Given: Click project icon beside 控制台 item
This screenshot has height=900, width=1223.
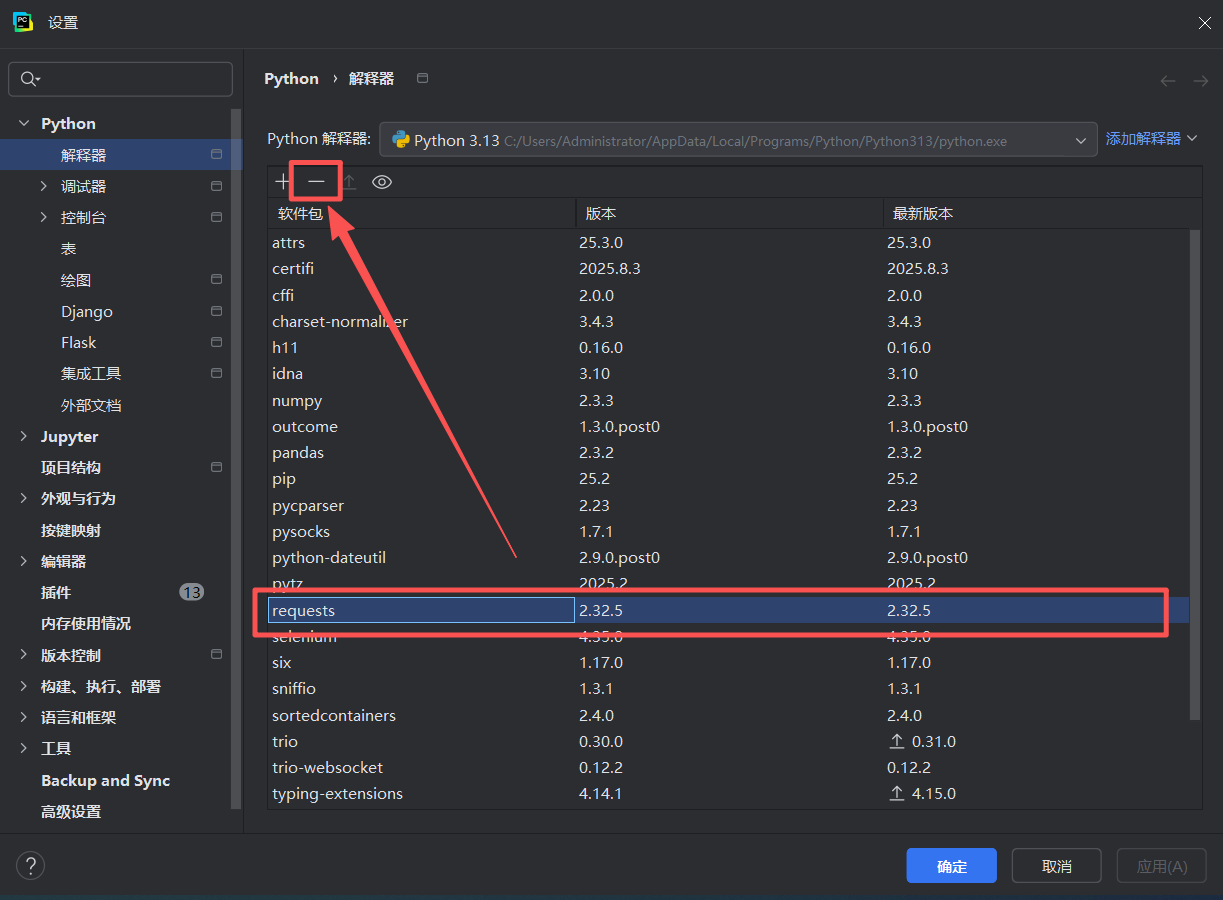Looking at the screenshot, I should click(x=216, y=217).
